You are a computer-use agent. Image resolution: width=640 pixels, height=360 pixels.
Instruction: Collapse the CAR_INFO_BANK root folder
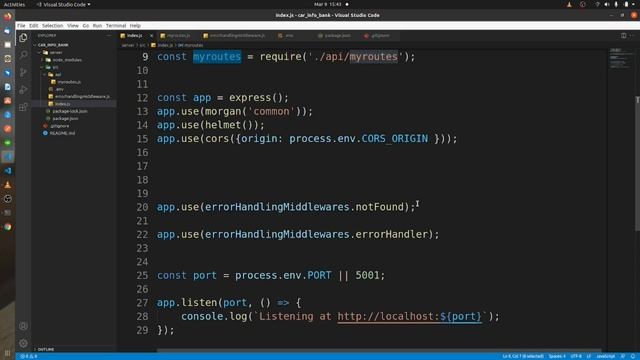pyautogui.click(x=53, y=45)
